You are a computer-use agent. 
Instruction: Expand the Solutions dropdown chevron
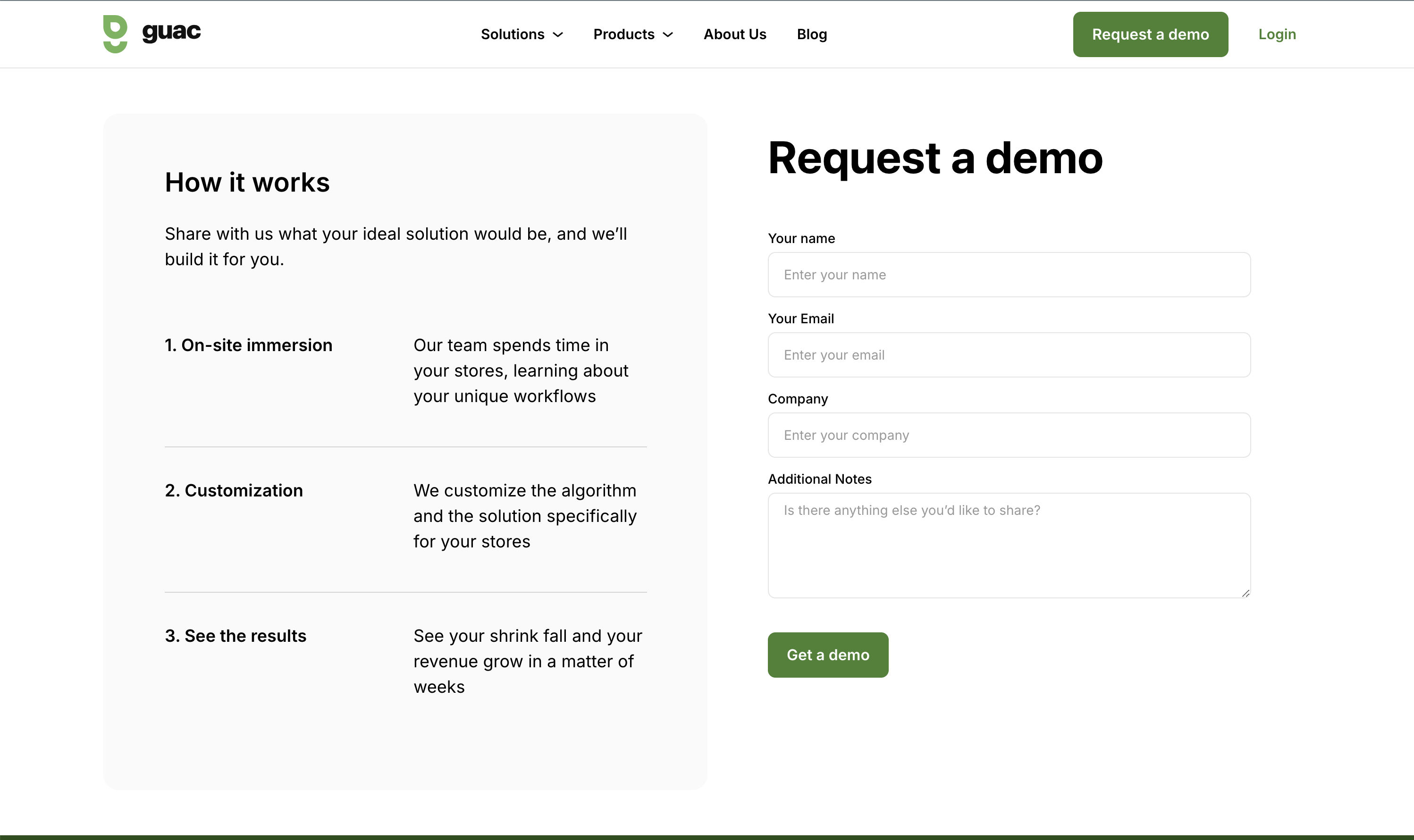point(558,34)
